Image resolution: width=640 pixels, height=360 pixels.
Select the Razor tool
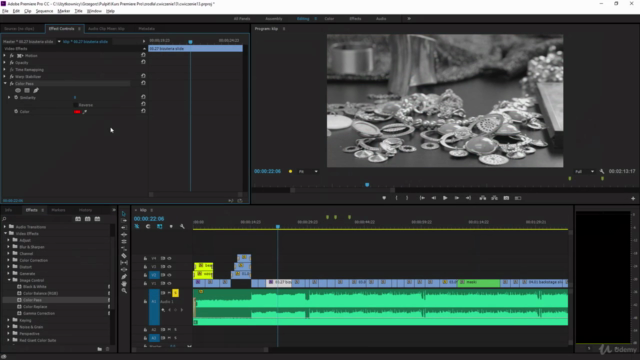pos(124,256)
